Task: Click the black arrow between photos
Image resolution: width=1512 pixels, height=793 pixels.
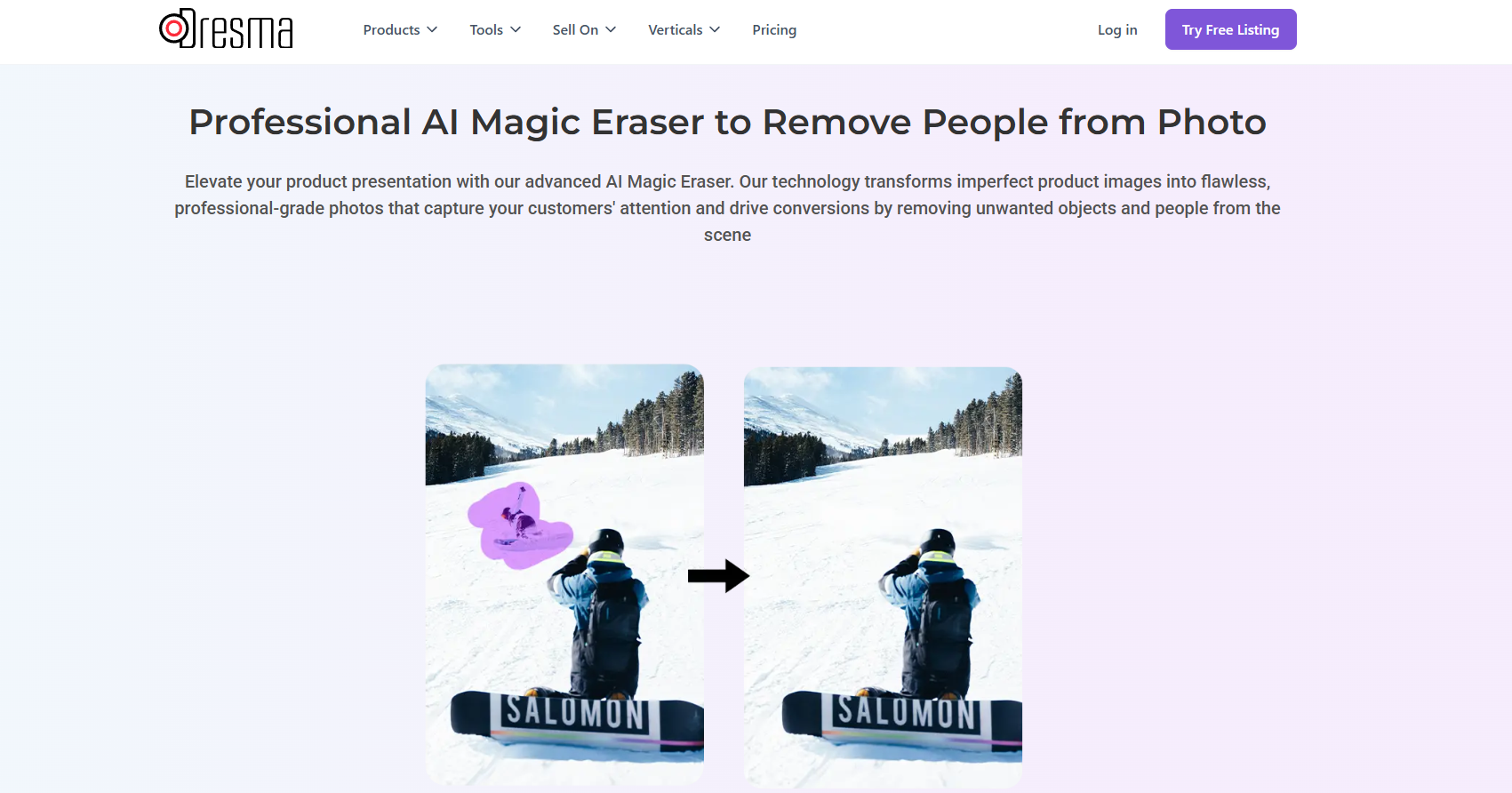Action: (718, 576)
